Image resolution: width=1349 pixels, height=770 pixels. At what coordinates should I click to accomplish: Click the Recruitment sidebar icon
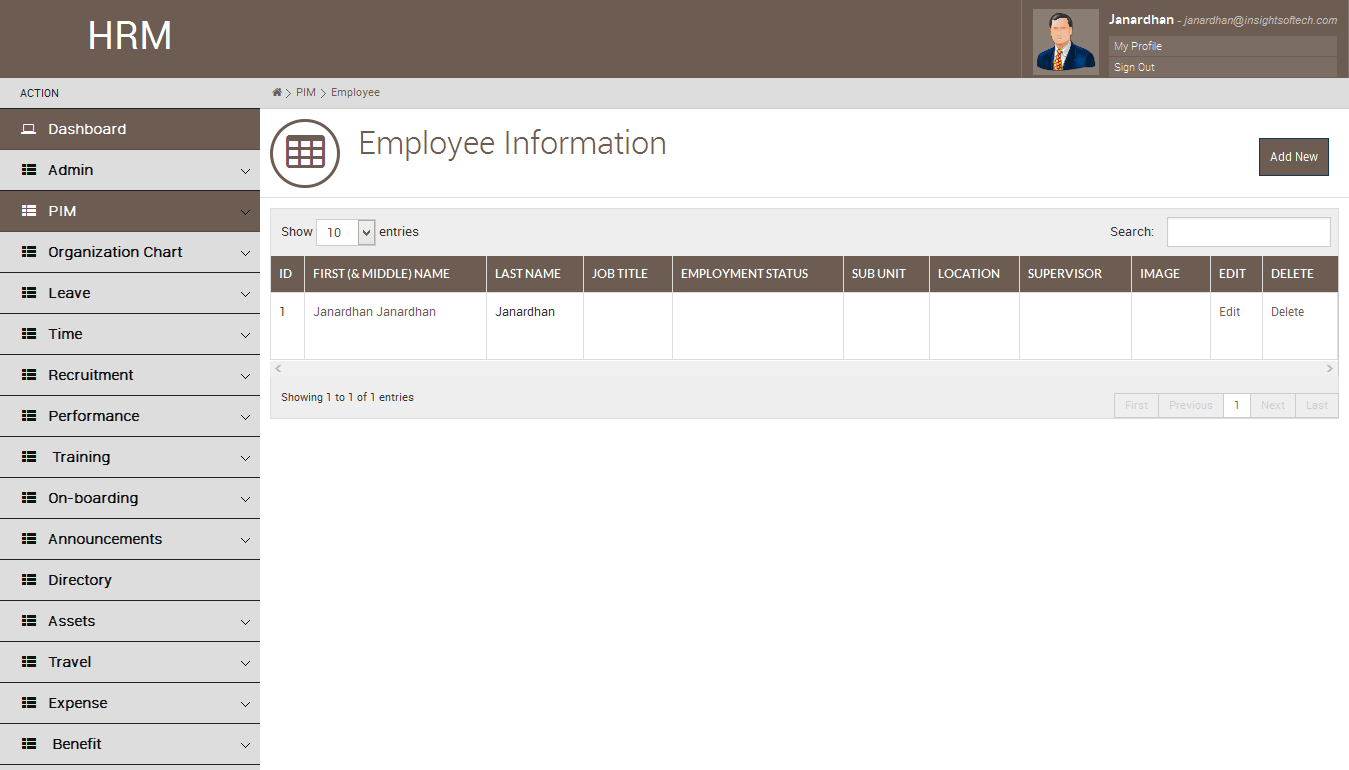coord(30,375)
